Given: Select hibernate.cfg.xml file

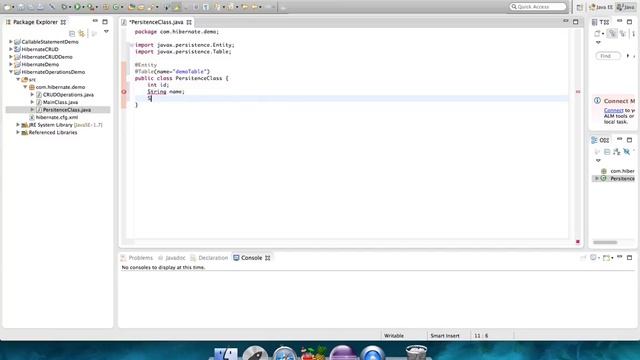Looking at the screenshot, I should [57, 117].
